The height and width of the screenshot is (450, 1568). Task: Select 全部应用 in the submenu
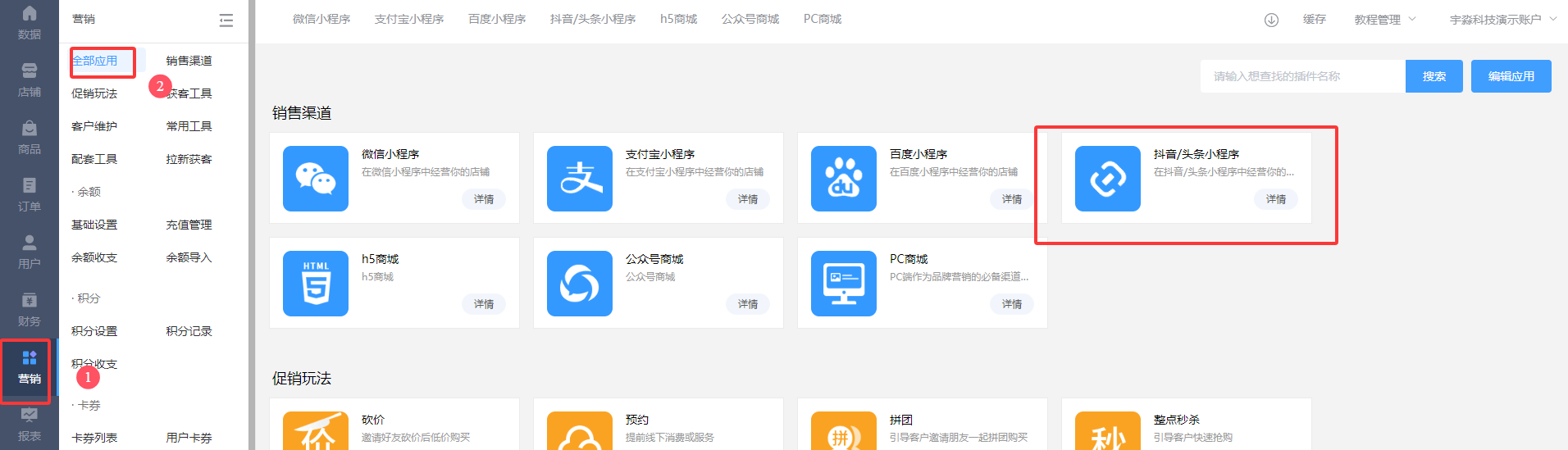pyautogui.click(x=94, y=61)
